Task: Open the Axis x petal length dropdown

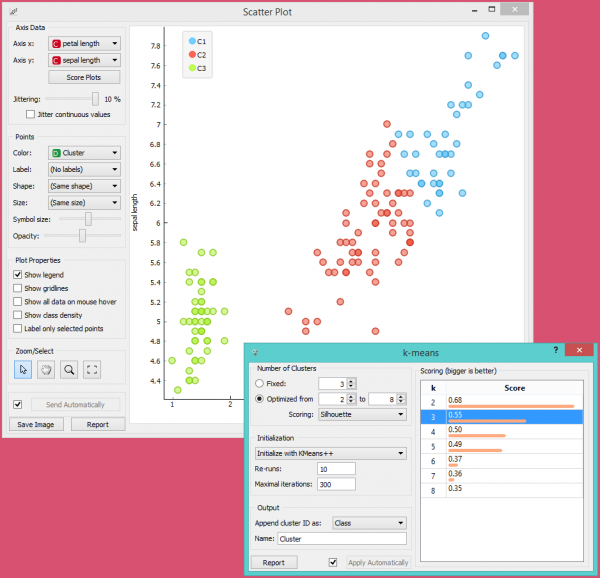Action: (84, 44)
